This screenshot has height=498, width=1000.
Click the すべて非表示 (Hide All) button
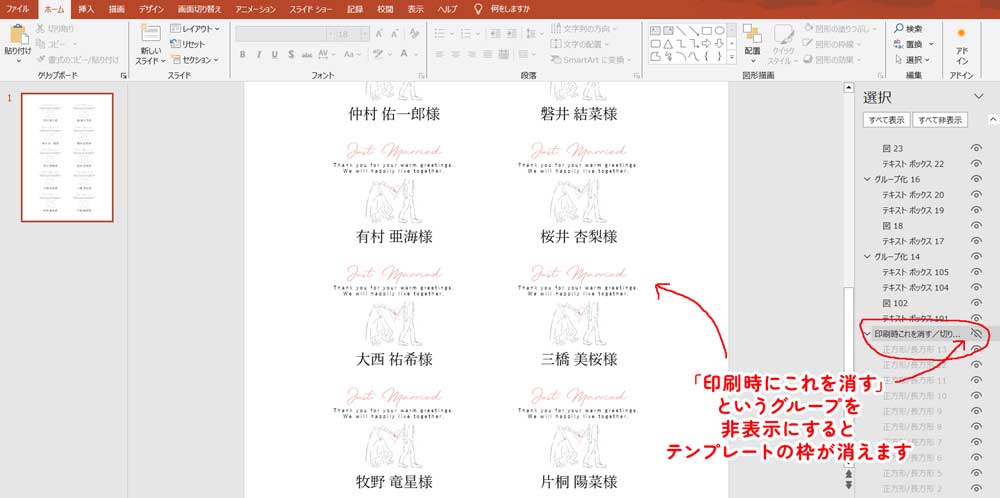click(x=940, y=120)
